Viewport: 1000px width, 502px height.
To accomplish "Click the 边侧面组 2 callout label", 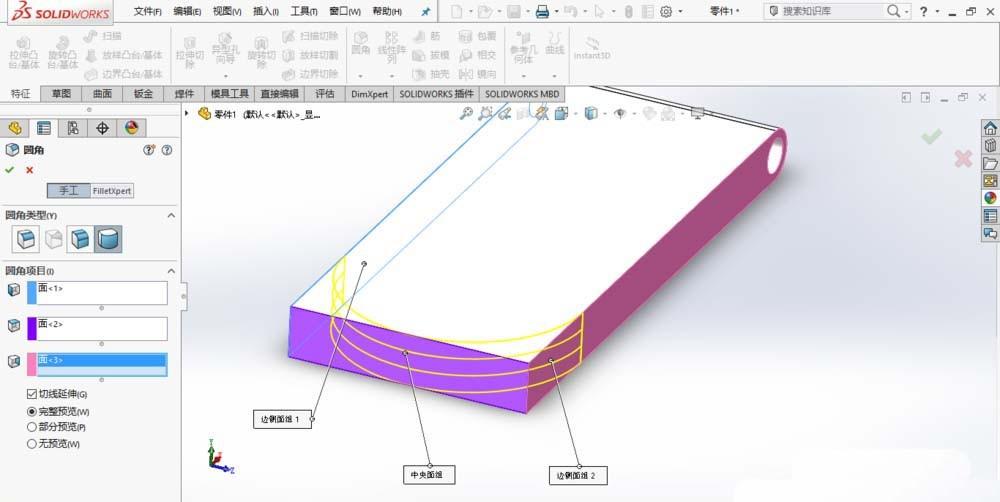I will point(578,475).
